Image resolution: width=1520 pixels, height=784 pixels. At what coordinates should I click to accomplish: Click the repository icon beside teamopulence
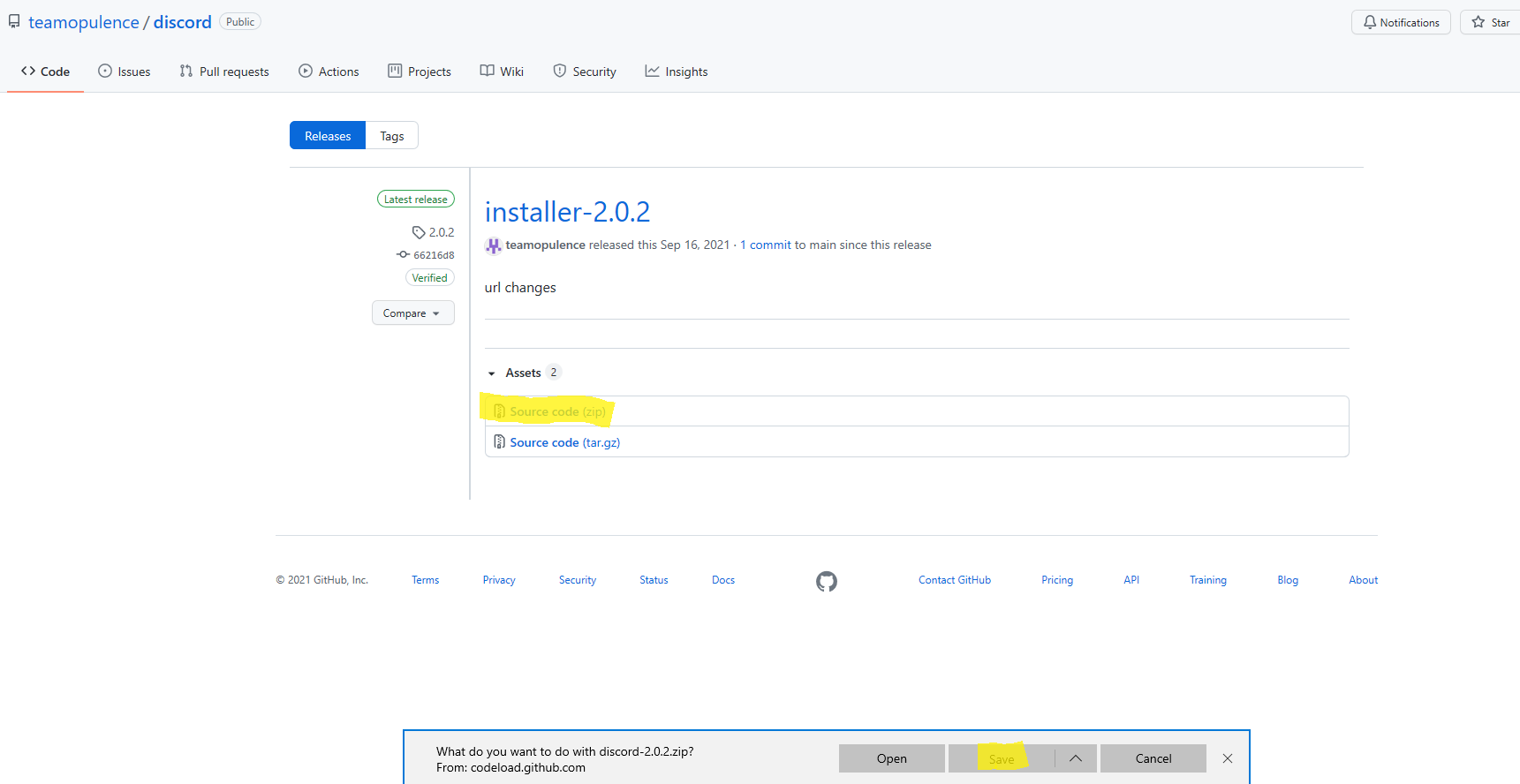(14, 21)
